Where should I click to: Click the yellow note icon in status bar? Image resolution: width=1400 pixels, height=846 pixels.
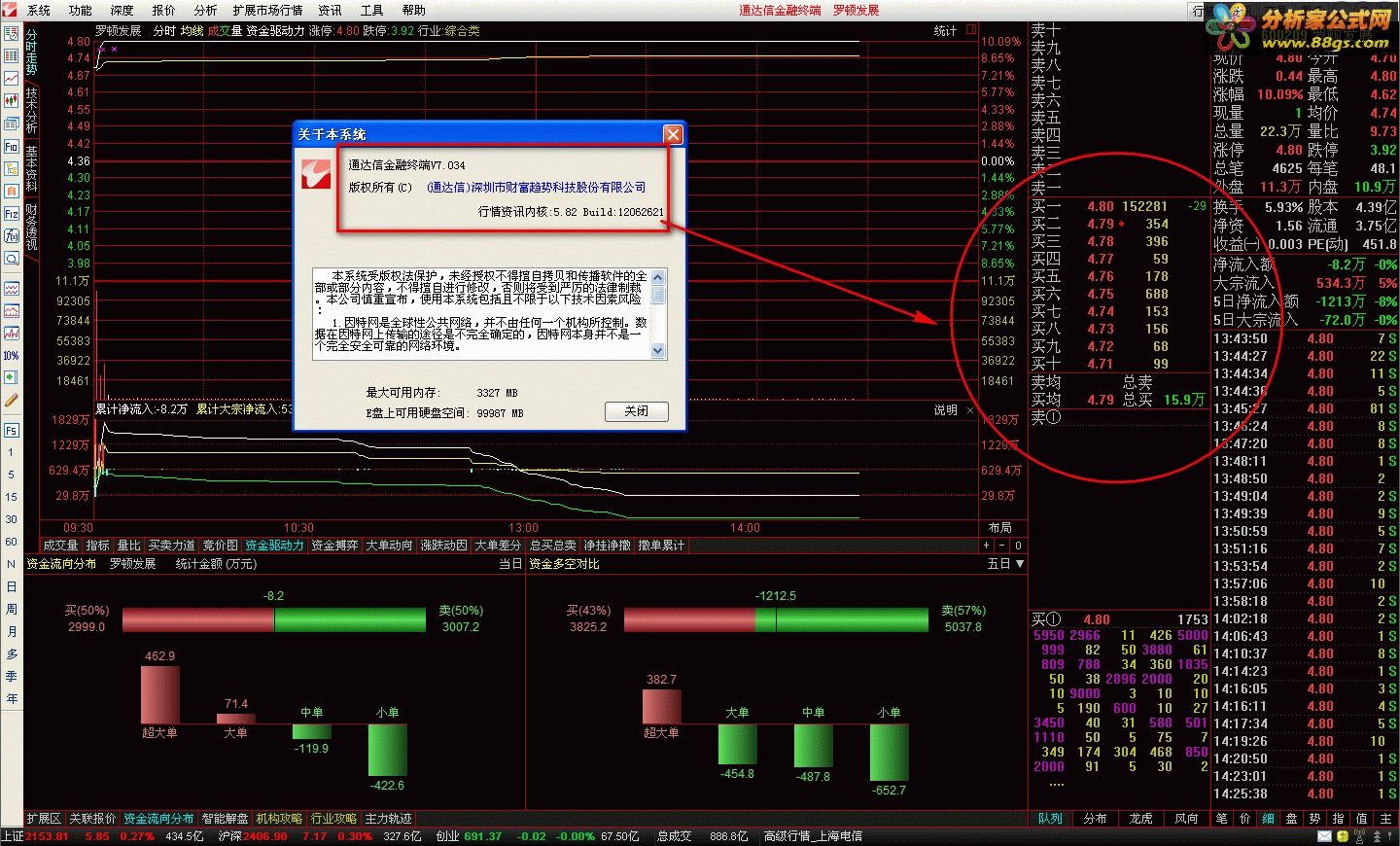1342,836
